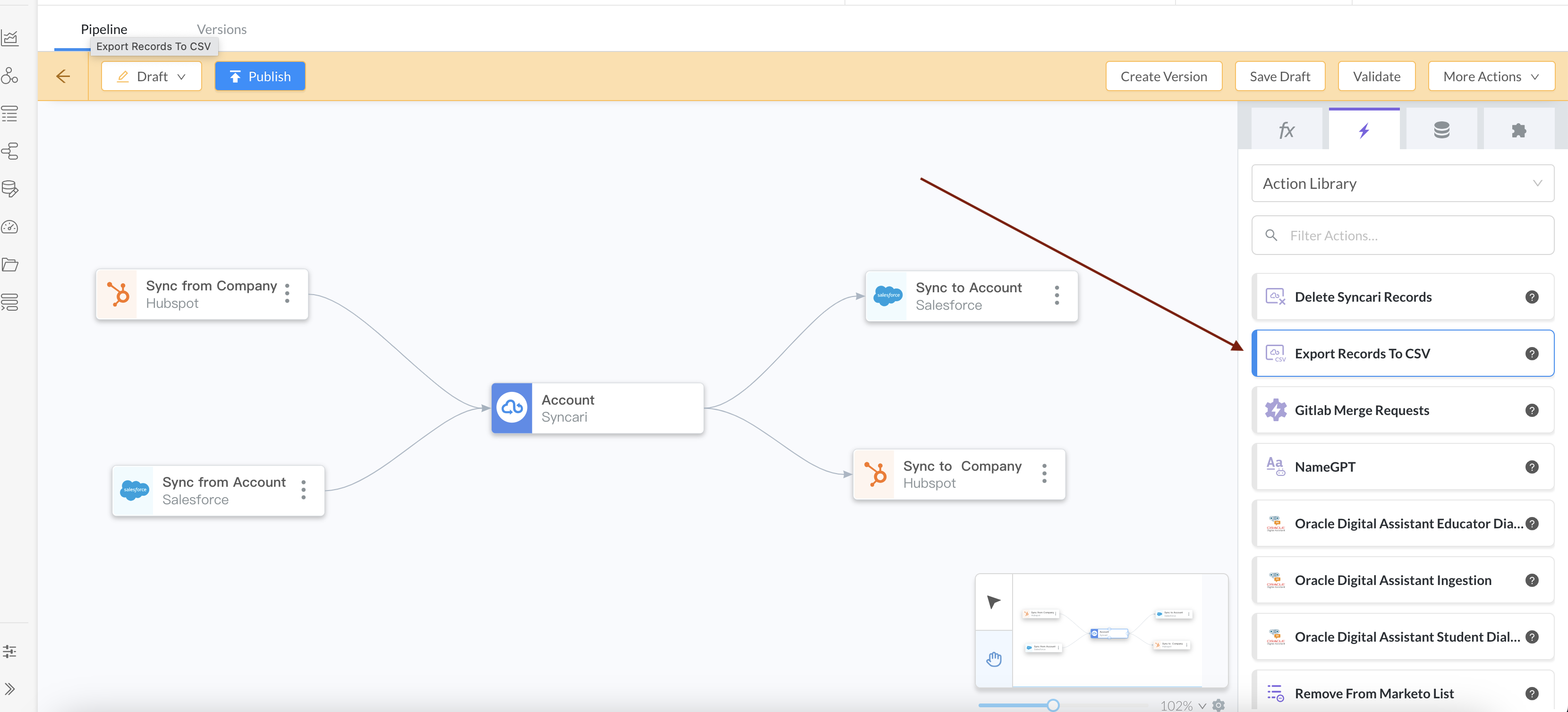Open the Draft status dropdown
Viewport: 1568px width, 712px height.
click(151, 76)
